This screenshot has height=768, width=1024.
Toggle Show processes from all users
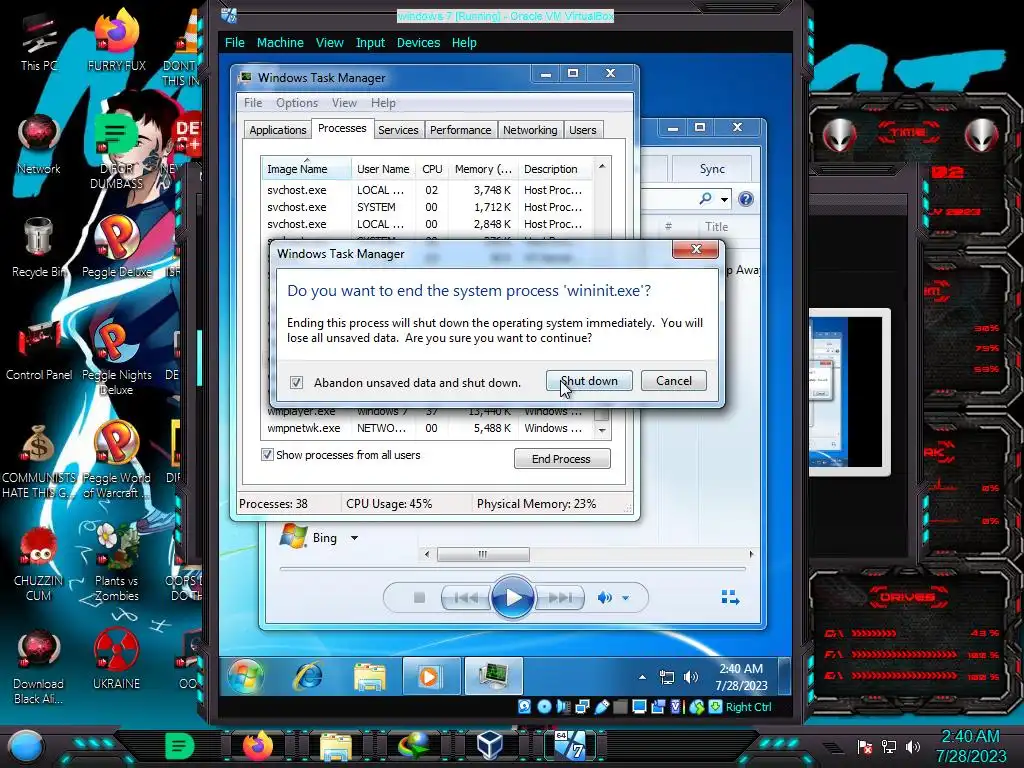[x=267, y=455]
